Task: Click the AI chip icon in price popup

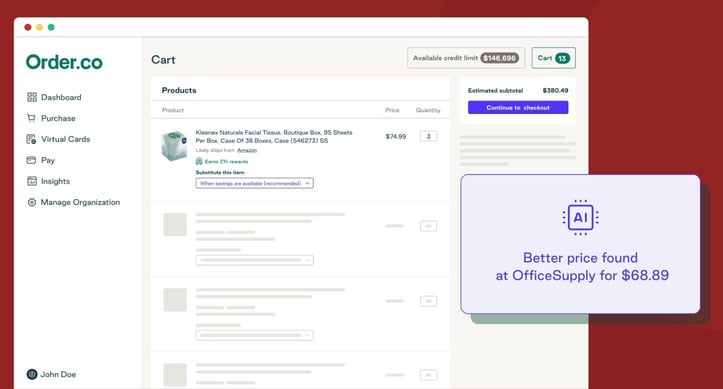Action: tap(581, 217)
